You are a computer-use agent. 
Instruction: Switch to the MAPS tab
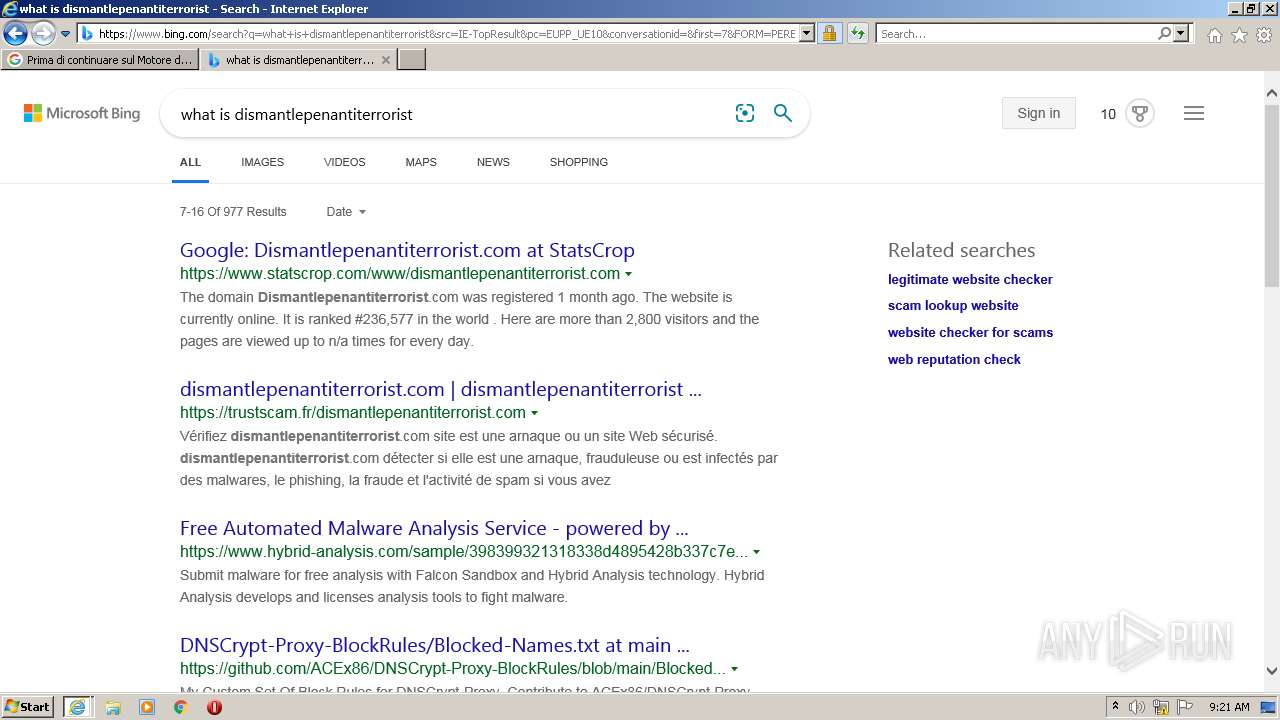tap(421, 162)
